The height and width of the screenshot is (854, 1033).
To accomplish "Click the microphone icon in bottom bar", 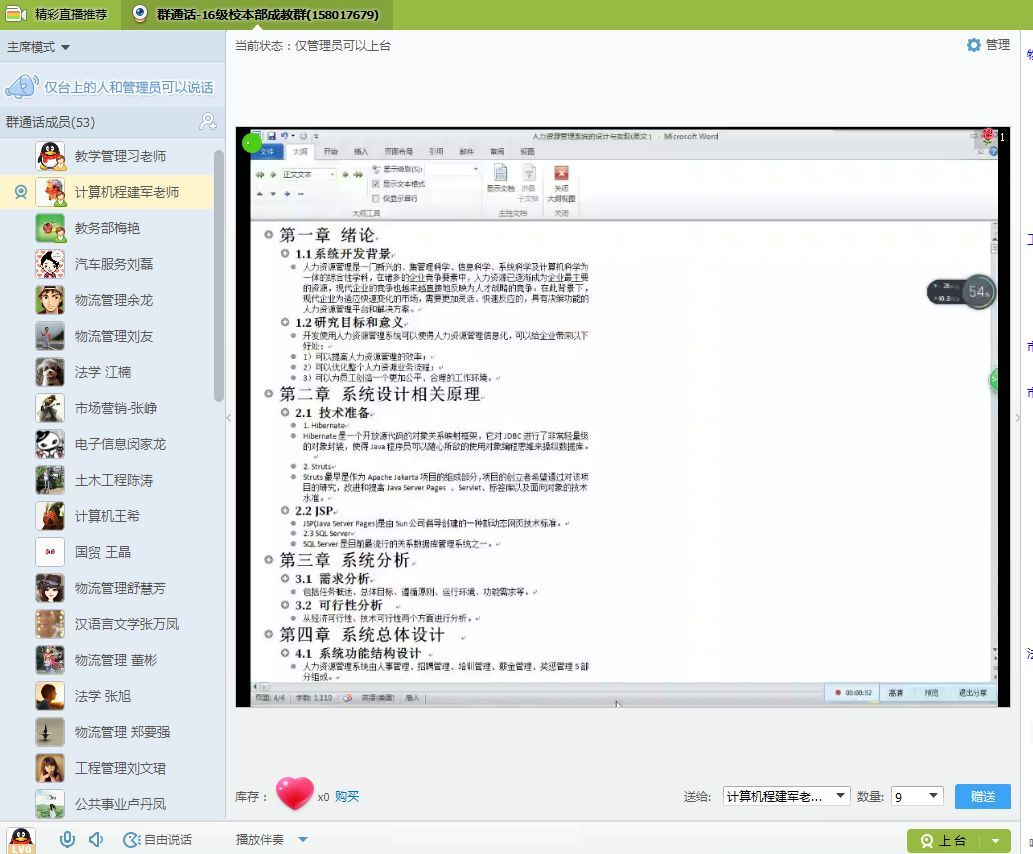I will pyautogui.click(x=67, y=840).
